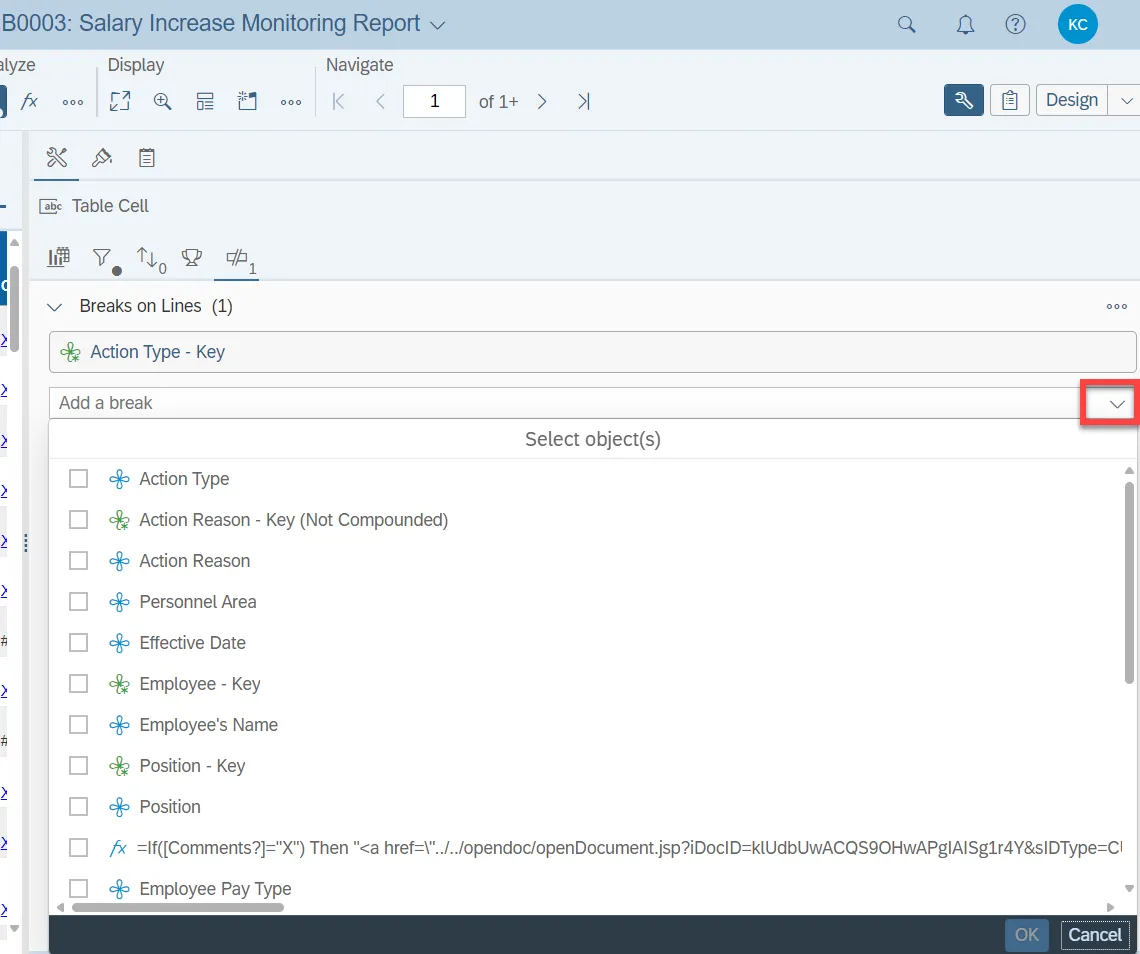Image resolution: width=1140 pixels, height=954 pixels.
Task: Expand the report title dropdown chevron
Action: coord(437,25)
